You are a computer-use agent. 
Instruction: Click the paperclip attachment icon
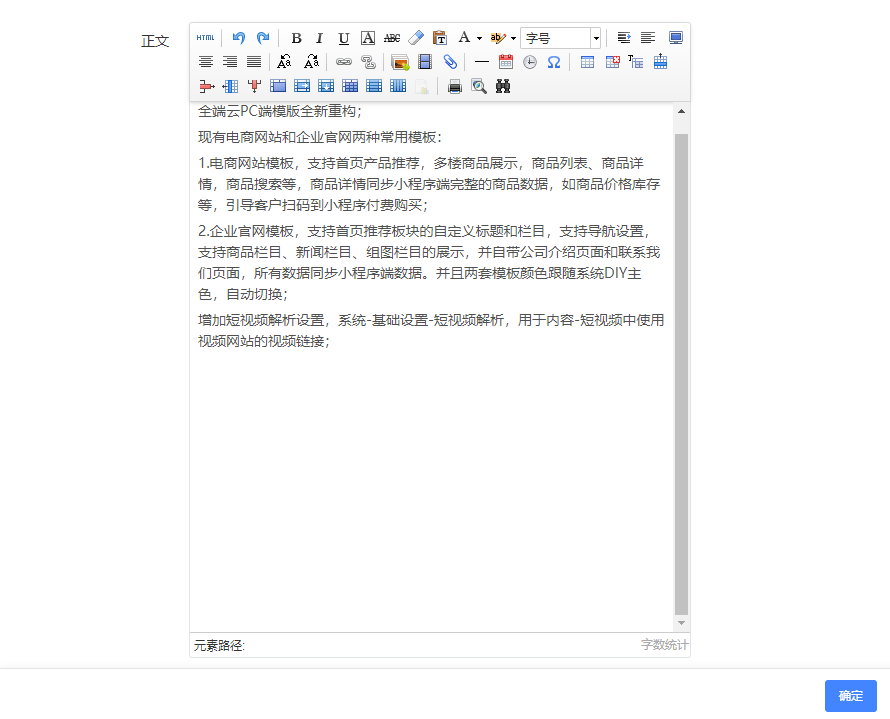pyautogui.click(x=450, y=62)
